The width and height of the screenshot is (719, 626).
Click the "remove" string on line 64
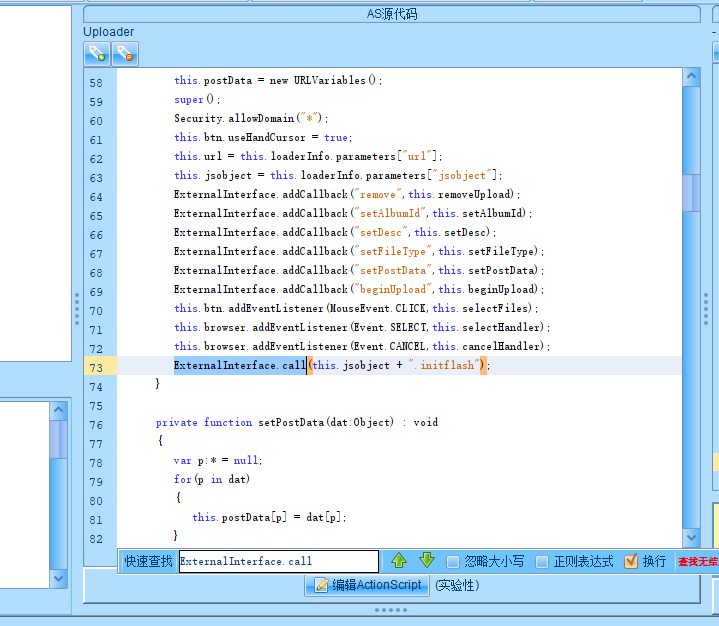click(378, 194)
